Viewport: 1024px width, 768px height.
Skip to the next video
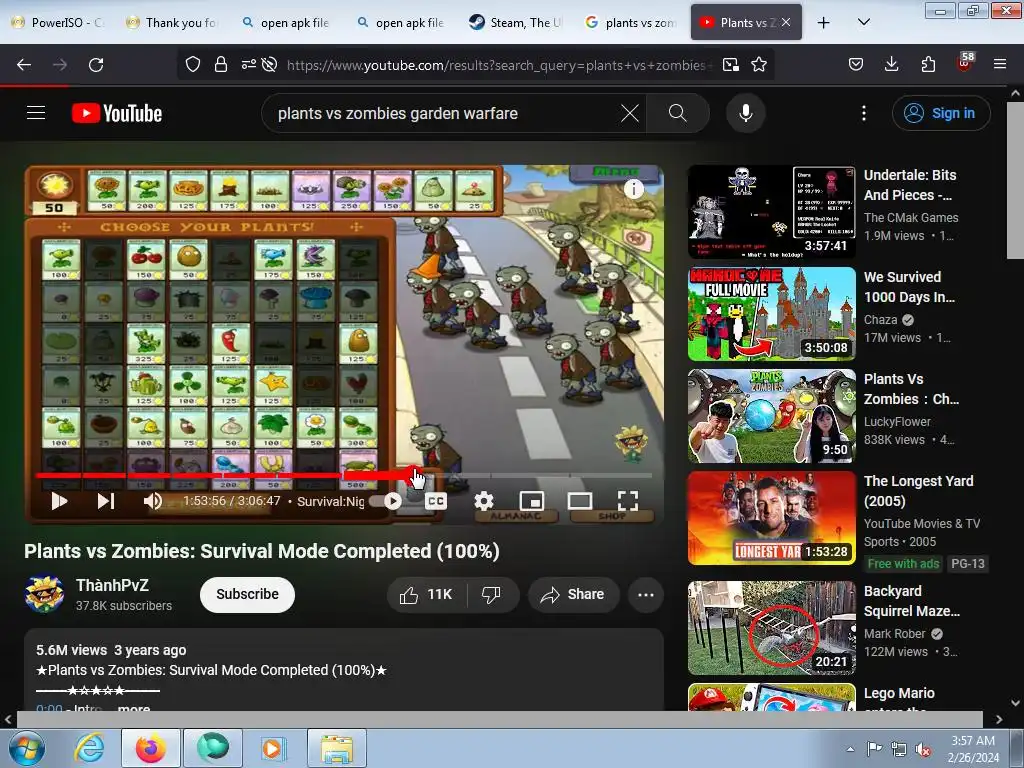(x=106, y=501)
